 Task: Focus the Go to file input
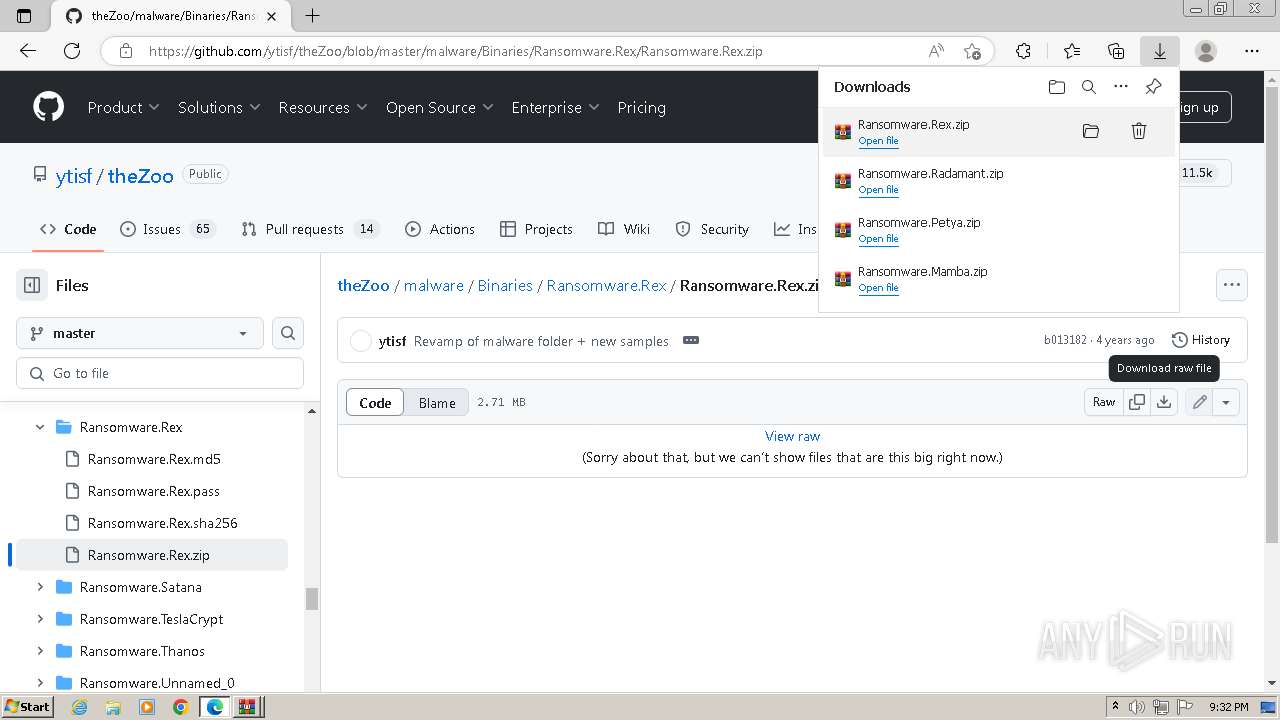(160, 373)
